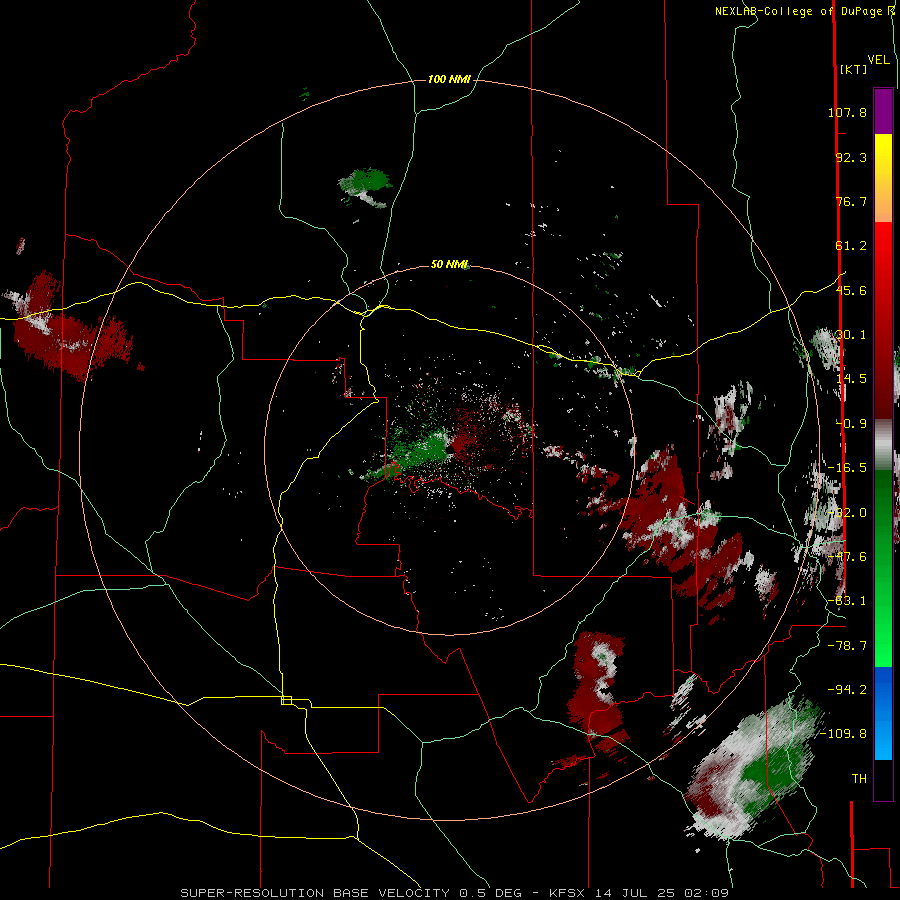Viewport: 900px width, 900px height.
Task: Select the 45.6 legend value
Action: 851,290
